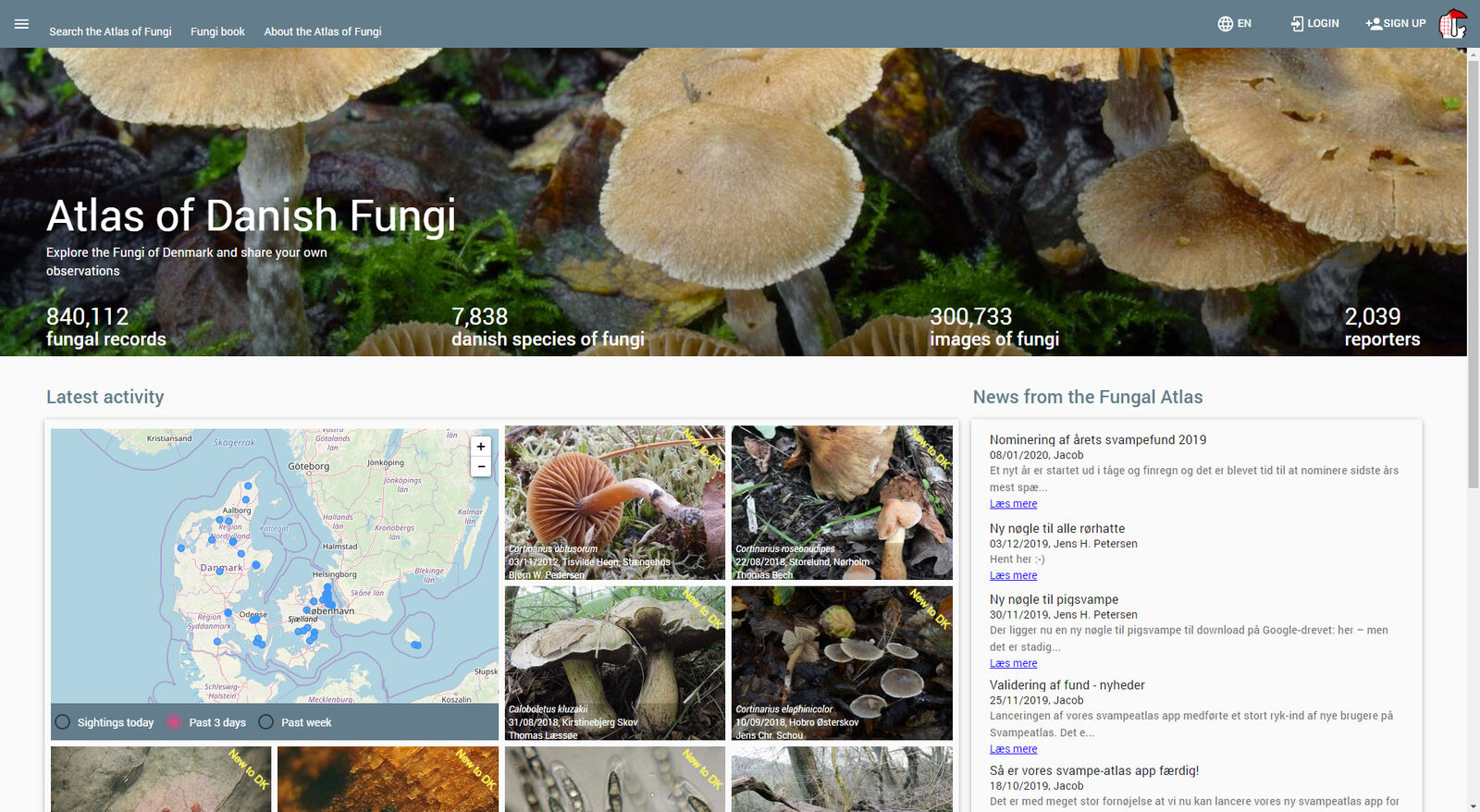Image resolution: width=1480 pixels, height=812 pixels.
Task: Open the hamburger navigation menu
Action: 21,24
